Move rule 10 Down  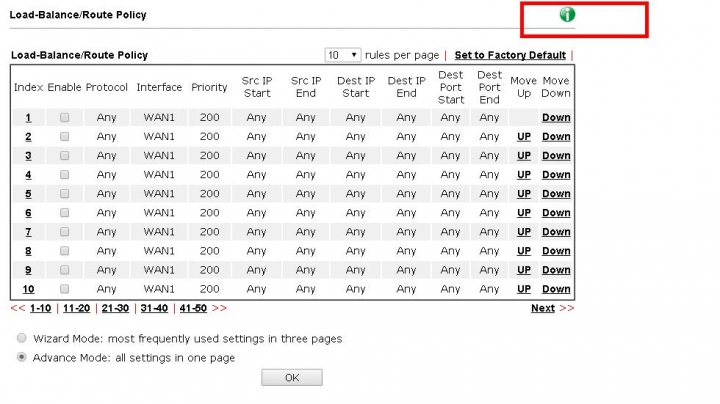click(556, 289)
